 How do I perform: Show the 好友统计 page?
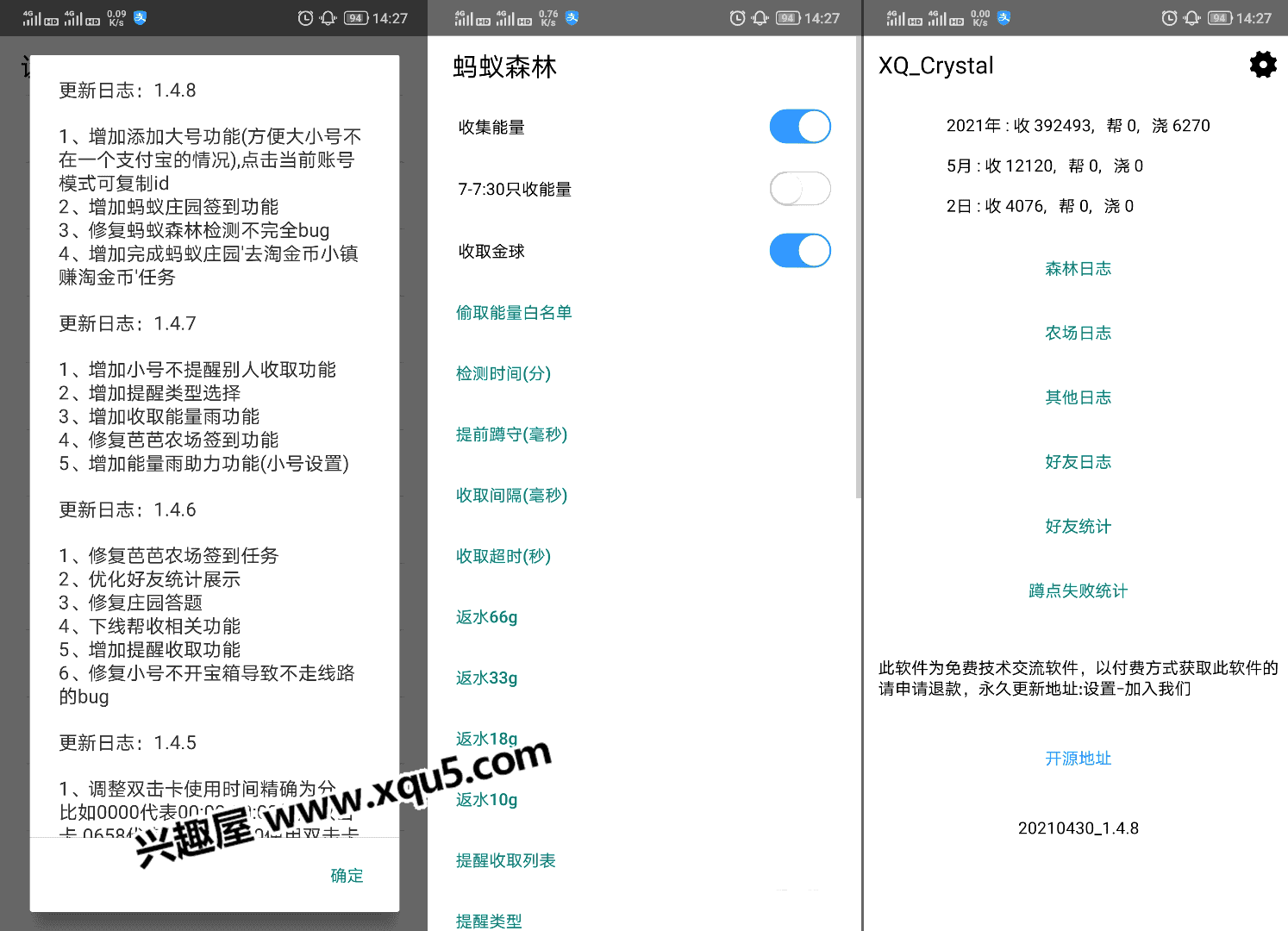(x=1078, y=527)
